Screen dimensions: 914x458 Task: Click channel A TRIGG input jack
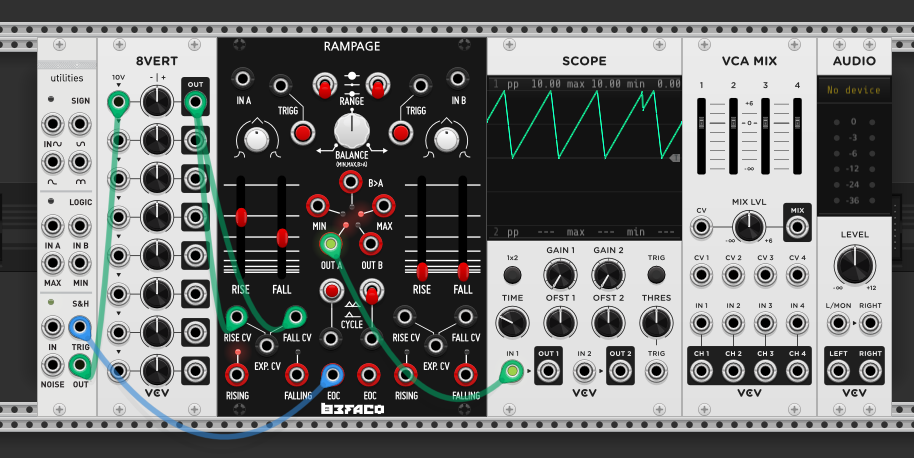coord(280,86)
